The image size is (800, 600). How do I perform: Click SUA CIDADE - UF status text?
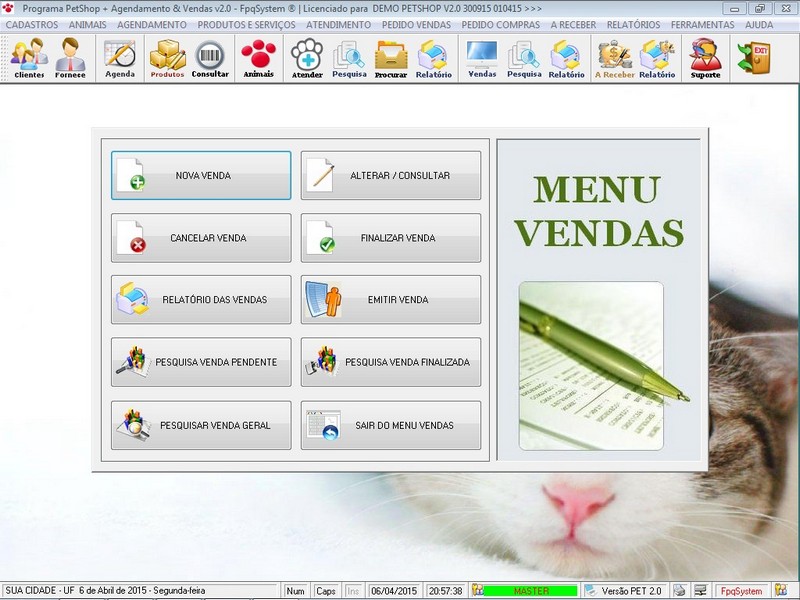(x=39, y=590)
